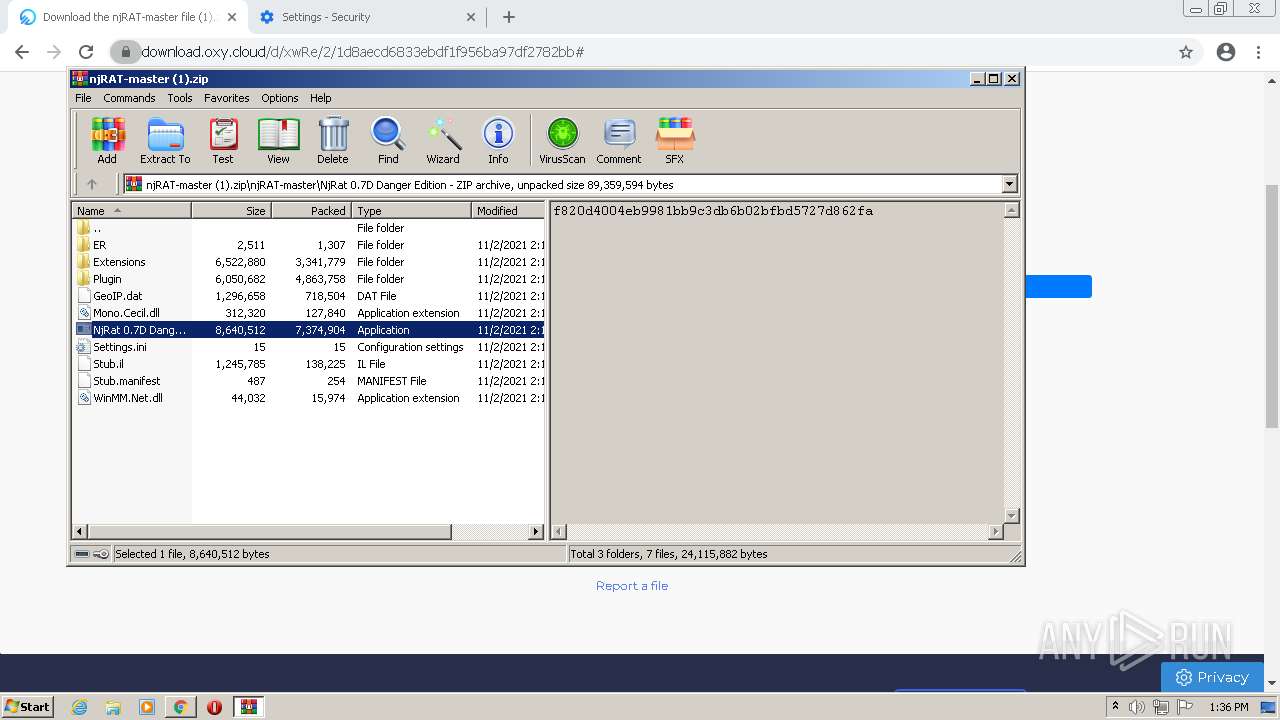Click the comment pane text hash
This screenshot has width=1280, height=720.
click(713, 211)
